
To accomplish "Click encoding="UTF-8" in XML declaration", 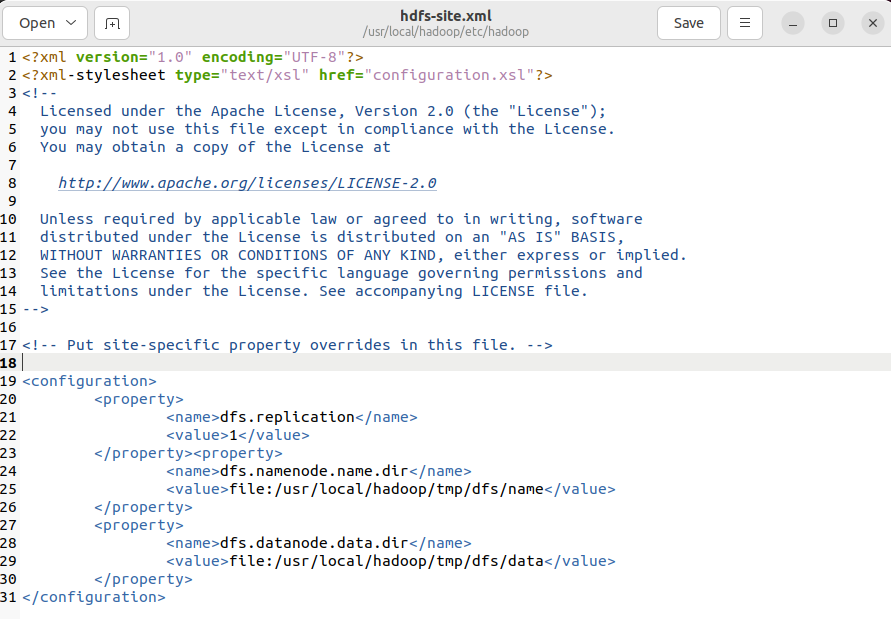I will [273, 57].
